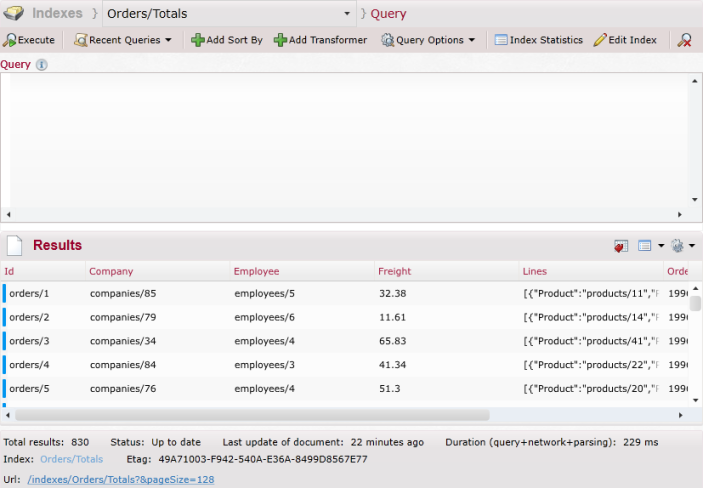Select the orders/3 row
This screenshot has height=488, width=703.
coord(344,341)
